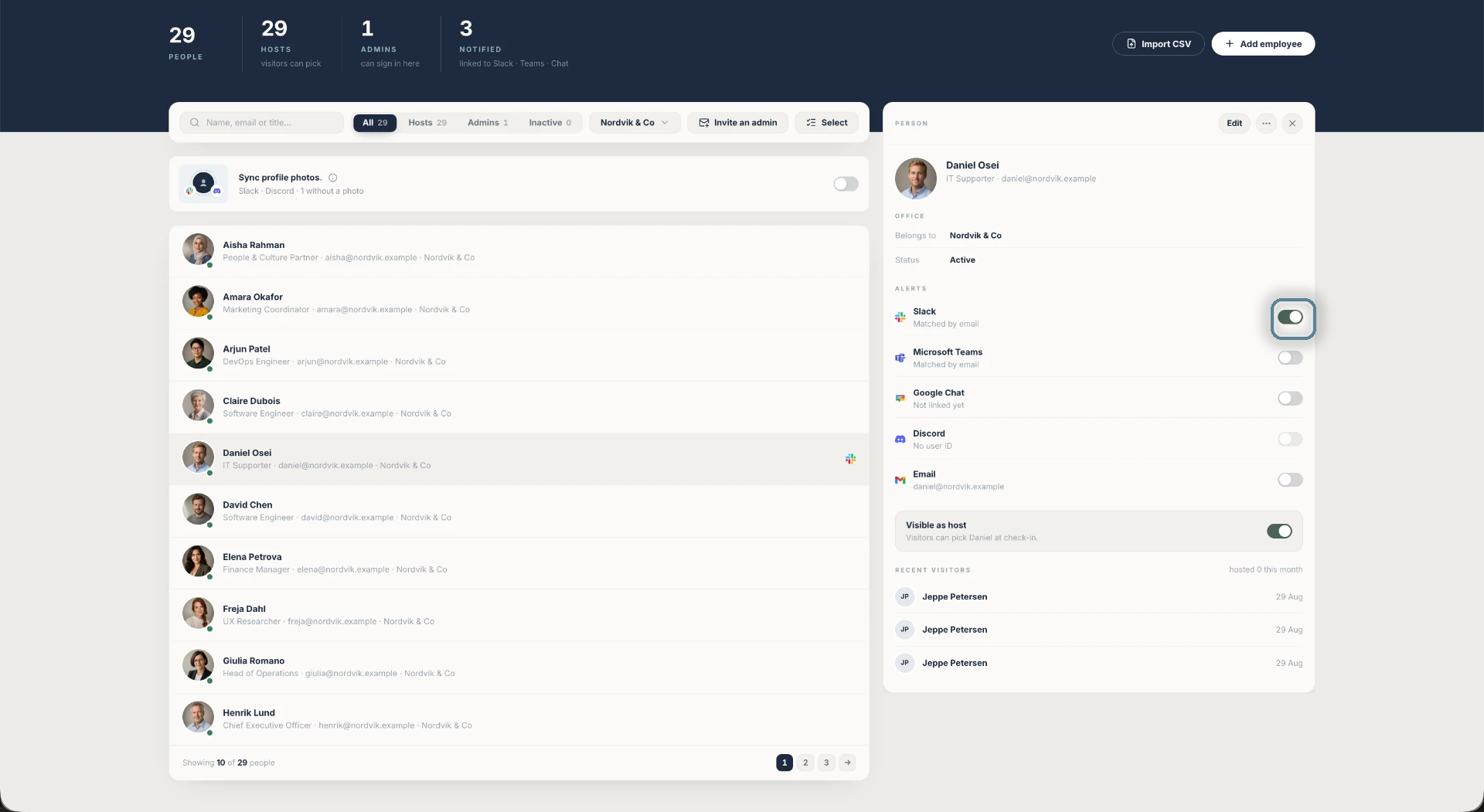Click Aisha Rahman's avatar

198,250
